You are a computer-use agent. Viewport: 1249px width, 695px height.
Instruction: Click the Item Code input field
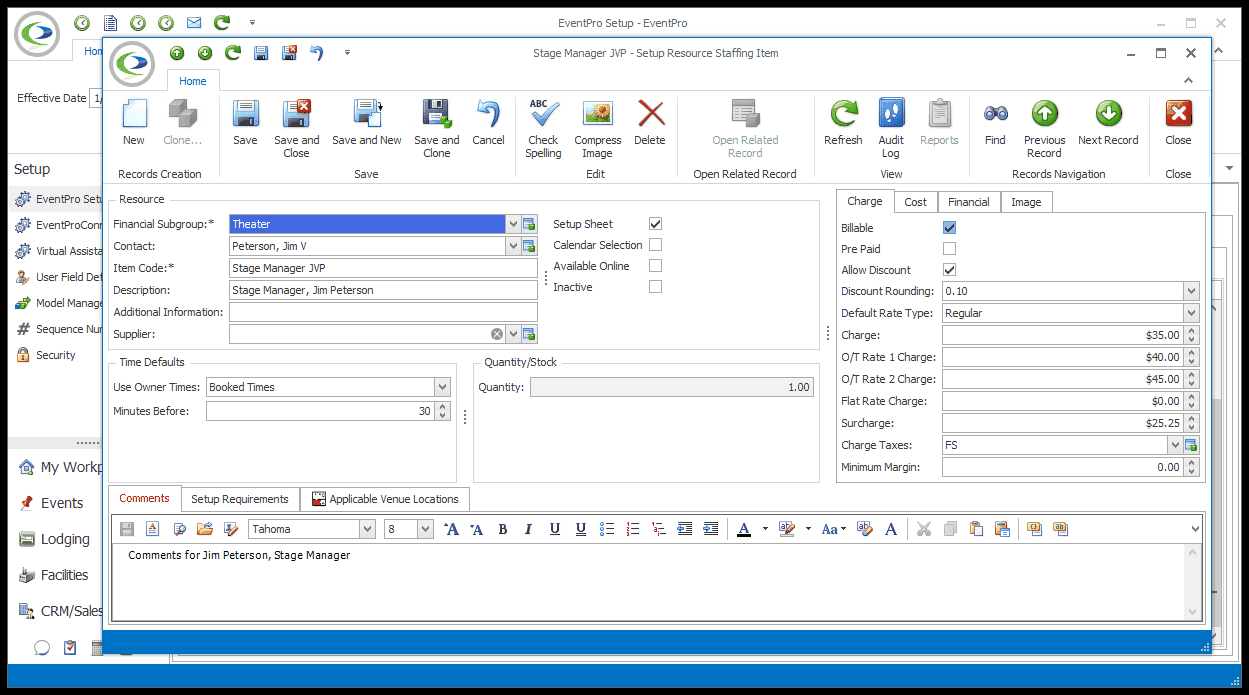click(x=383, y=268)
